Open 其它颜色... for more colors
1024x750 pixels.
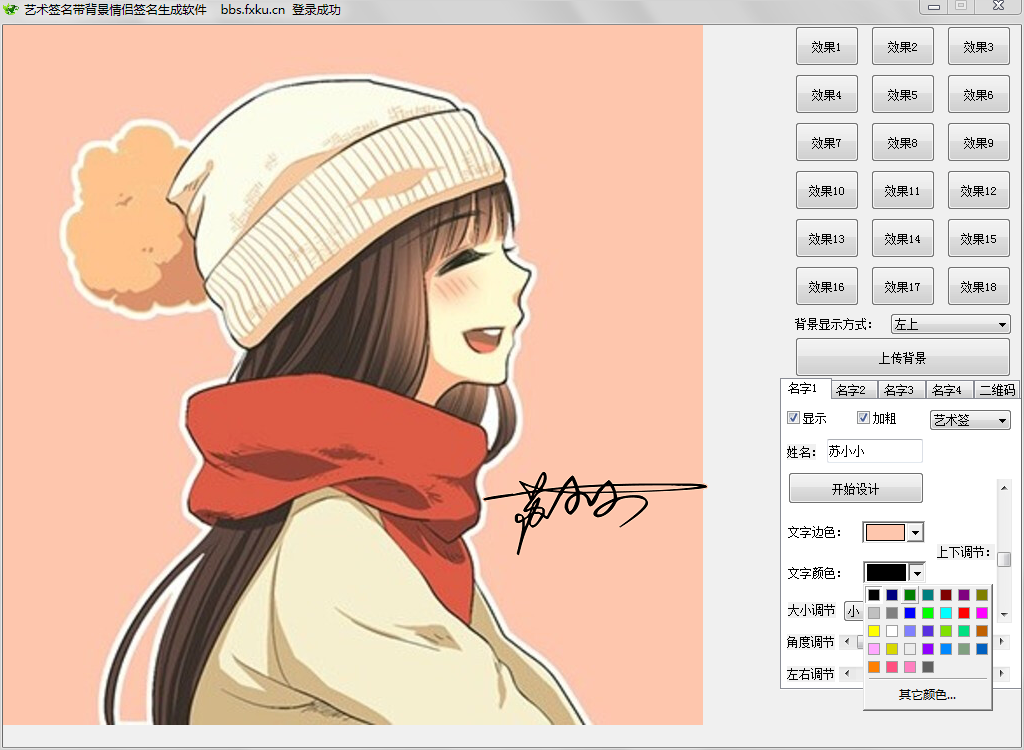[927, 694]
